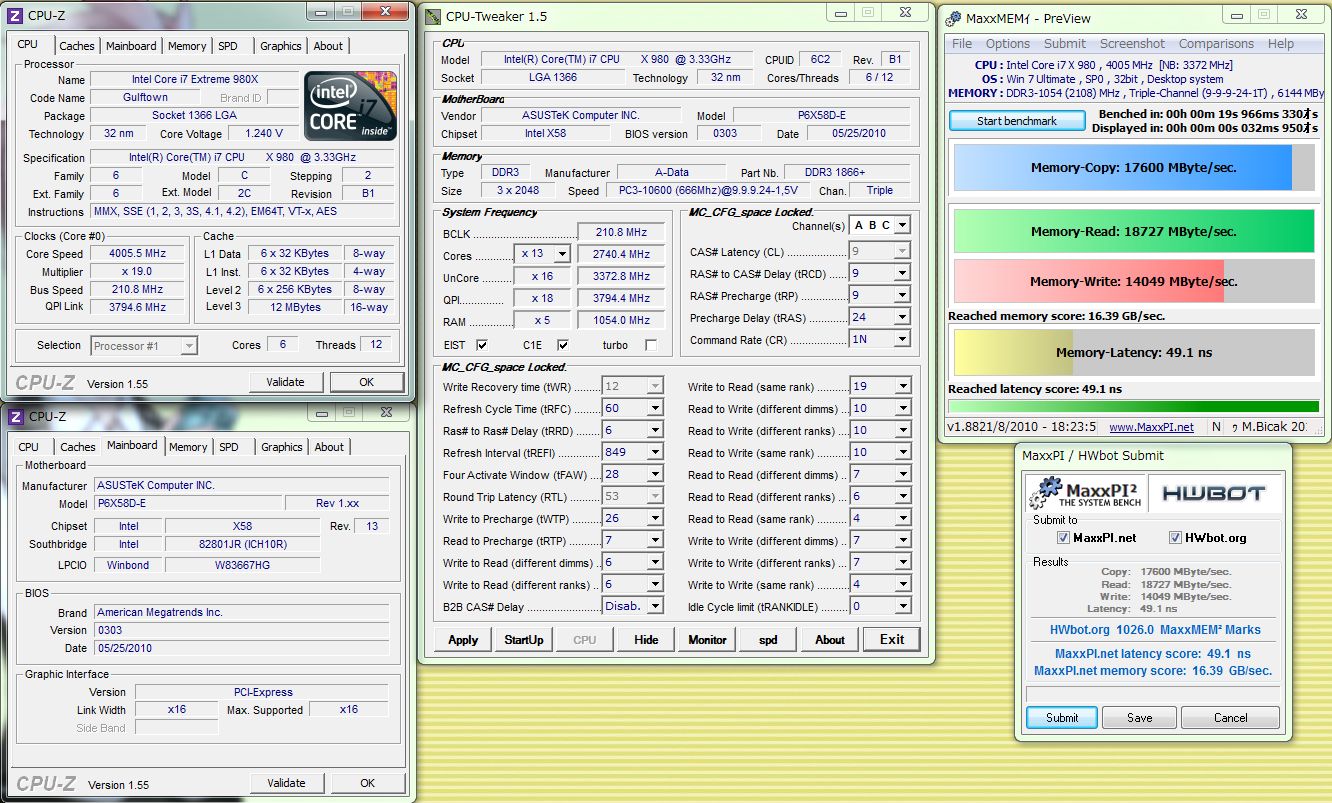Switch to the SPD tab in Processor CPU-Z window
This screenshot has height=803, width=1332.
coord(228,46)
